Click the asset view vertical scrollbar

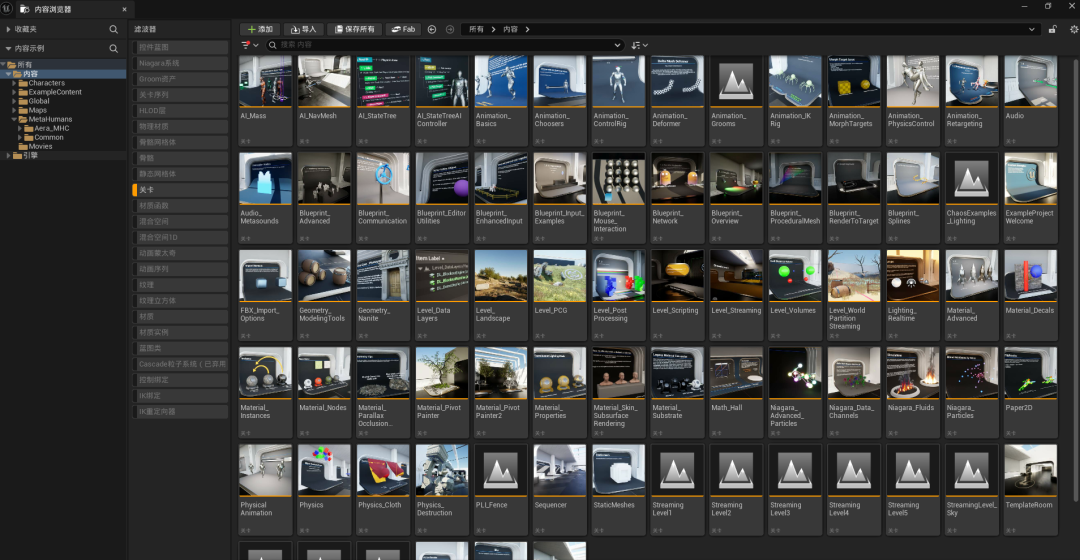tap(1076, 279)
